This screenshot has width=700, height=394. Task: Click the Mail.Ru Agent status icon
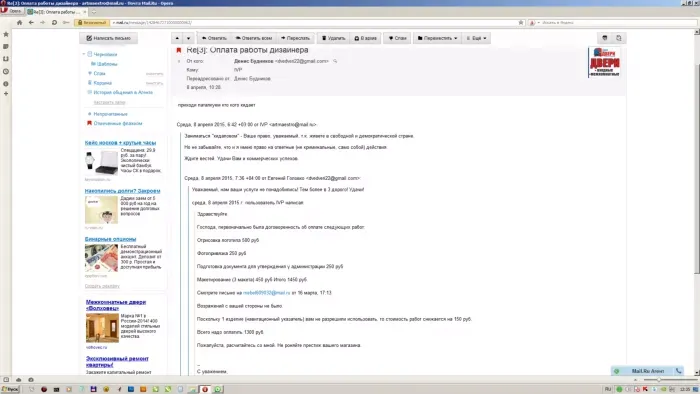click(x=617, y=371)
